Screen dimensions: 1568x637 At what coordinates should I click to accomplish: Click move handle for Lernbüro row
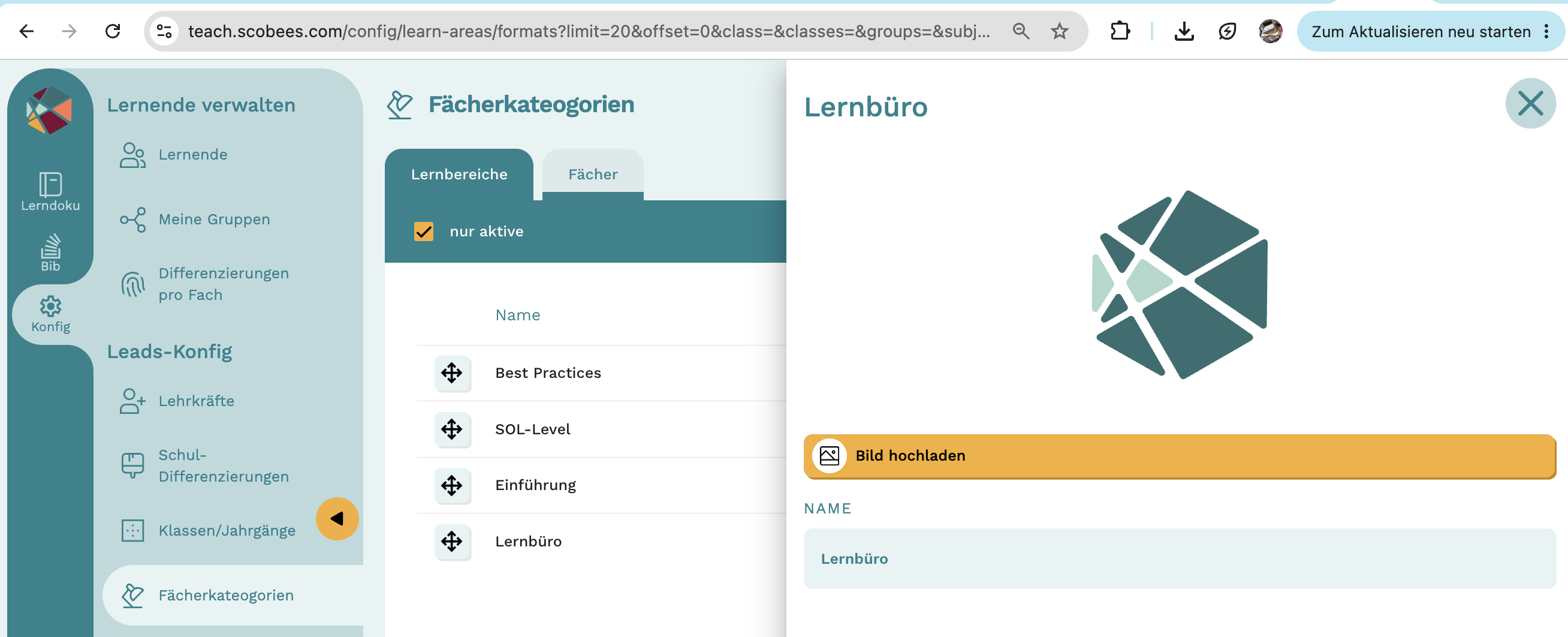point(452,542)
